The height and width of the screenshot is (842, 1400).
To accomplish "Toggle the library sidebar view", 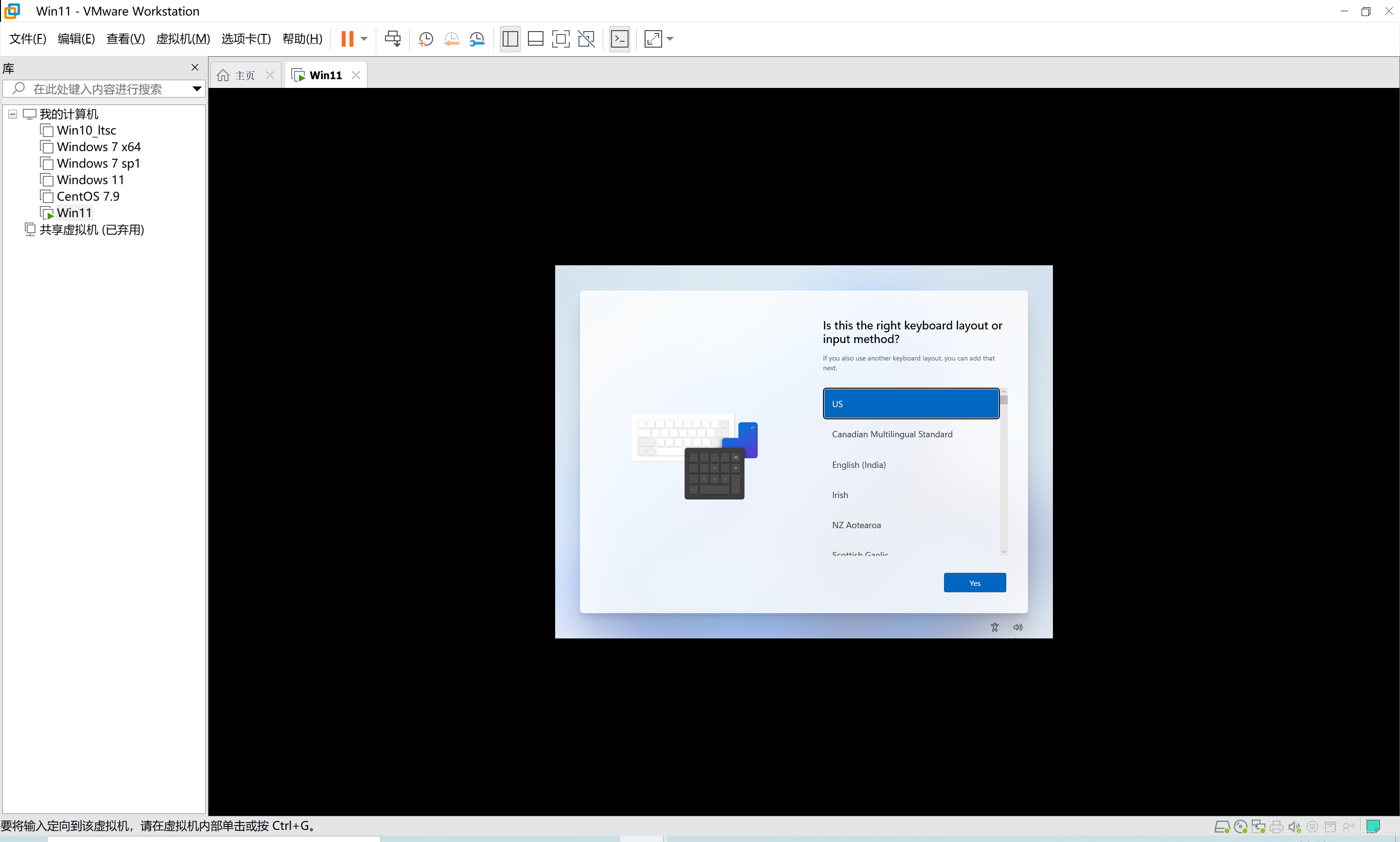I will 510,38.
